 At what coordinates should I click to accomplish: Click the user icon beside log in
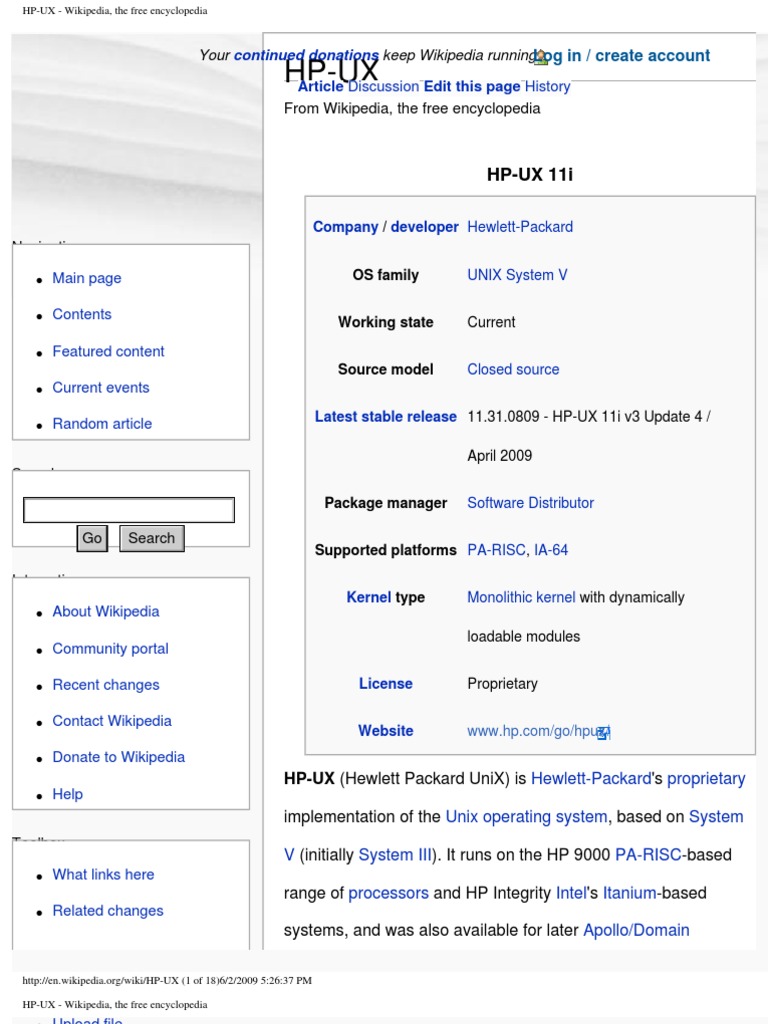coord(540,57)
